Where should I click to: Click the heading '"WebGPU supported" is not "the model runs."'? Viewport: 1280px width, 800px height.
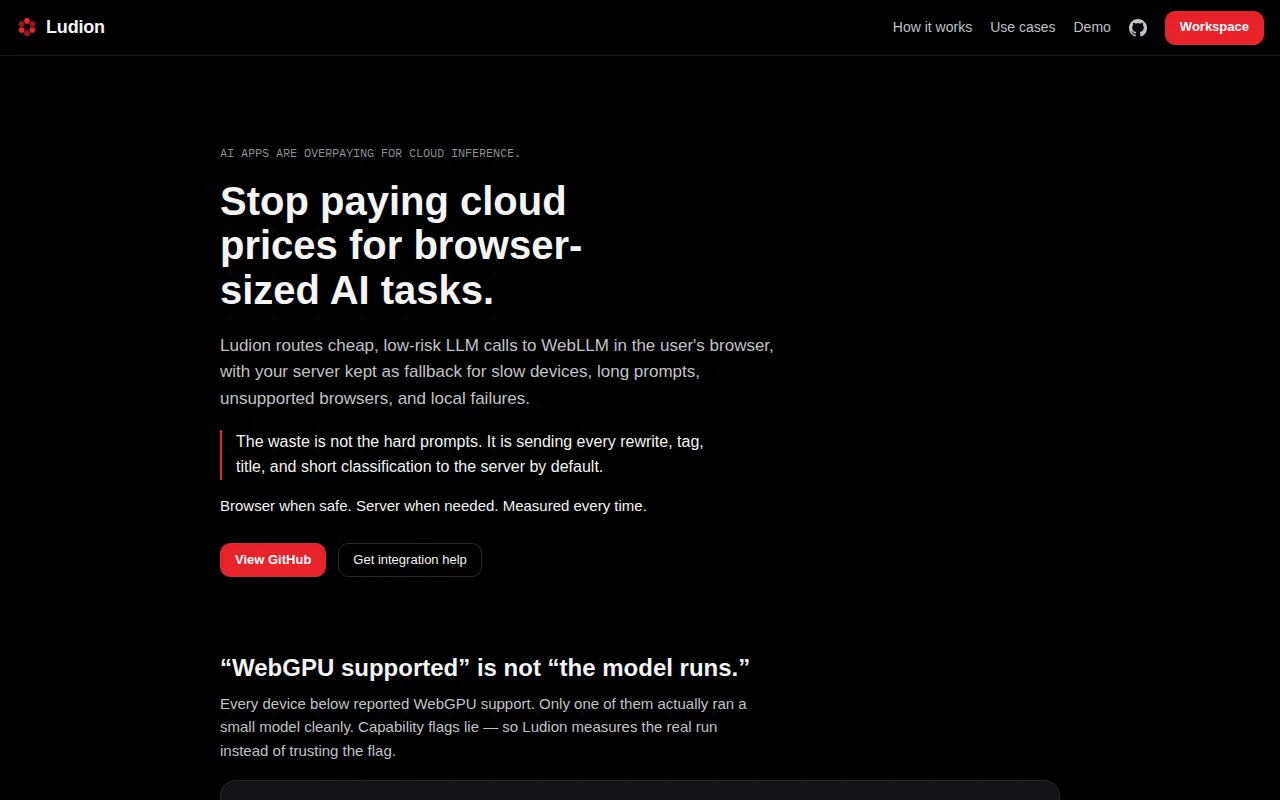[x=485, y=667]
